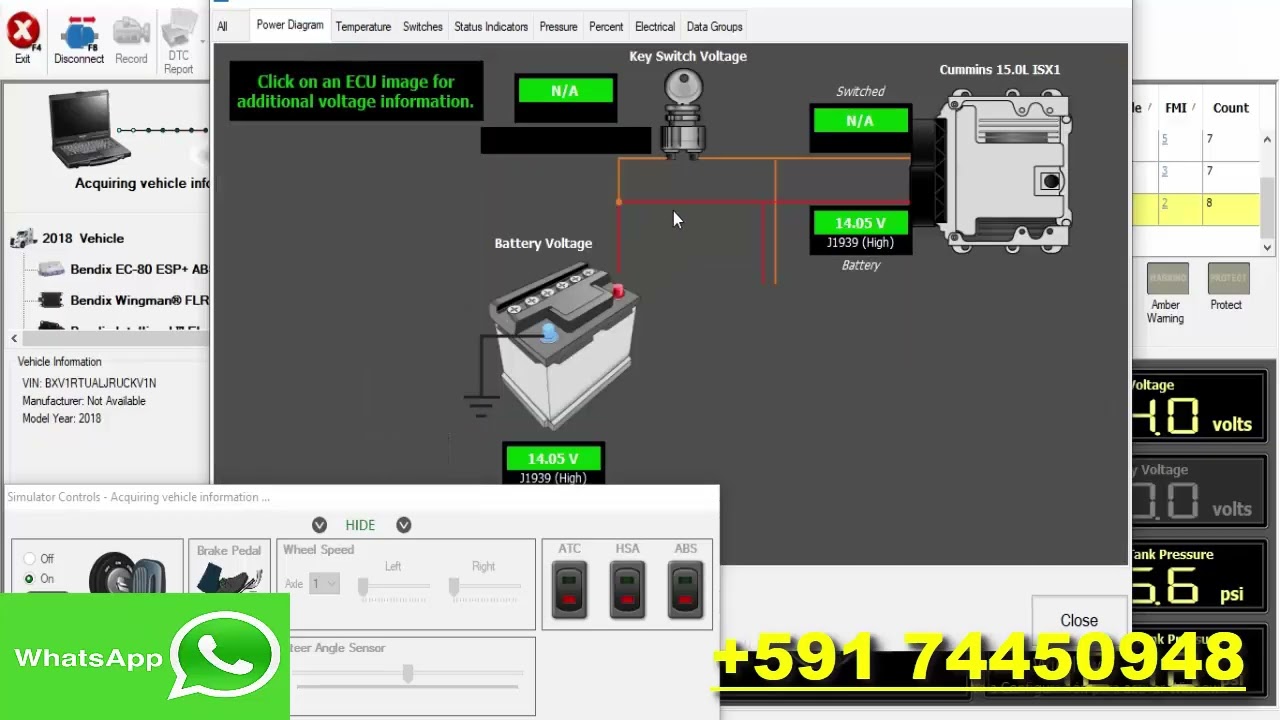Switch to the Switches tab
1280x720 pixels.
(x=423, y=27)
